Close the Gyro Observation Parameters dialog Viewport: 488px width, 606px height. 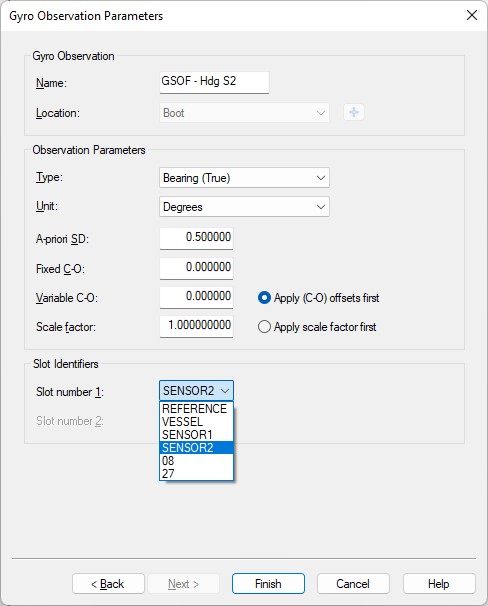tap(472, 15)
